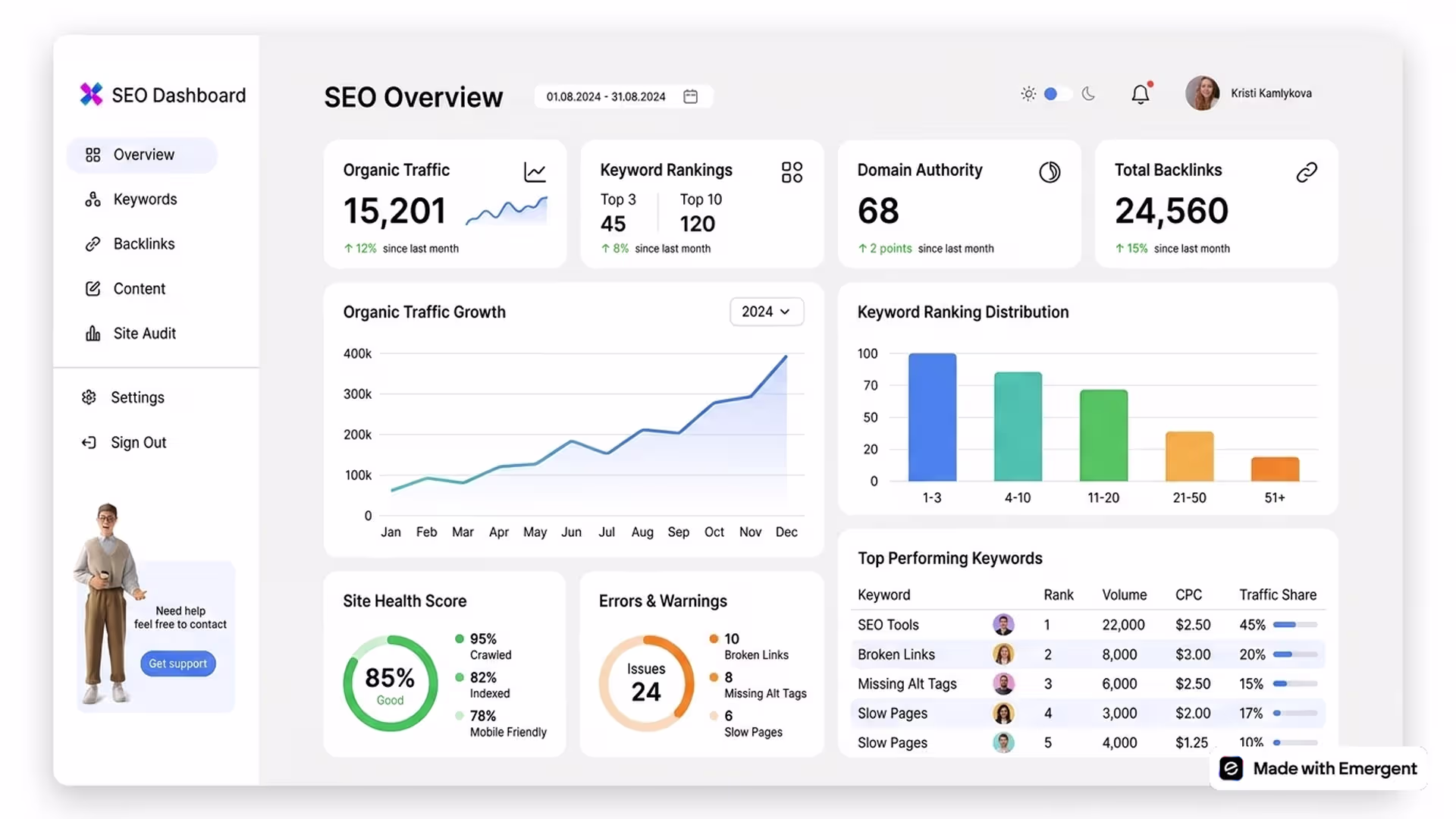Viewport: 1456px width, 819px height.
Task: Click the Volume column header
Action: point(1124,595)
